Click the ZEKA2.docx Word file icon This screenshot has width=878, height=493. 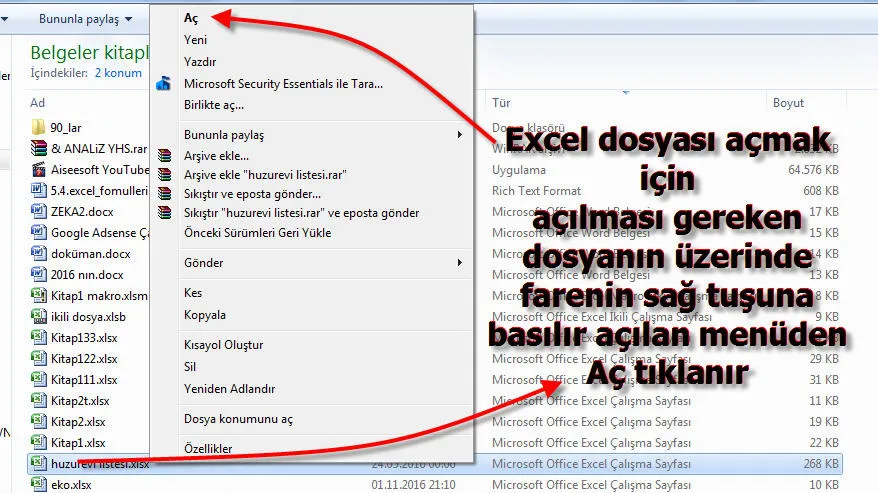(x=38, y=212)
